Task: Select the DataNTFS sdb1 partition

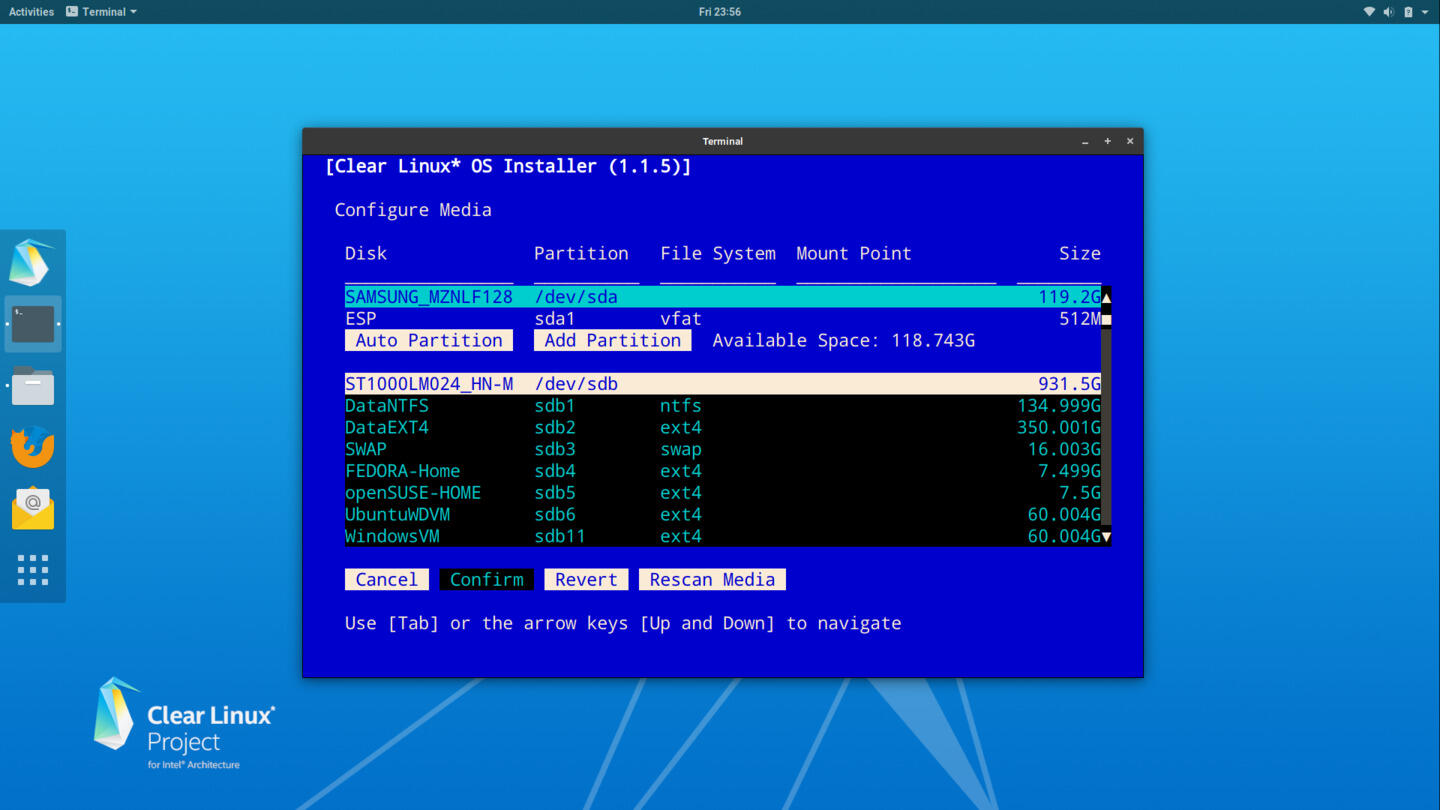Action: pos(722,406)
